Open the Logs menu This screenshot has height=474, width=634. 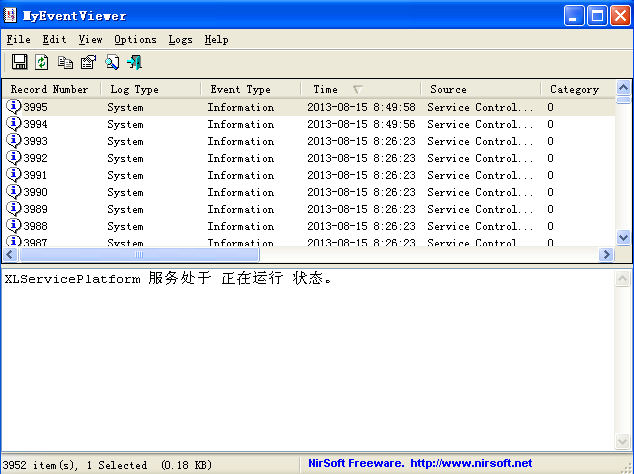pos(181,40)
